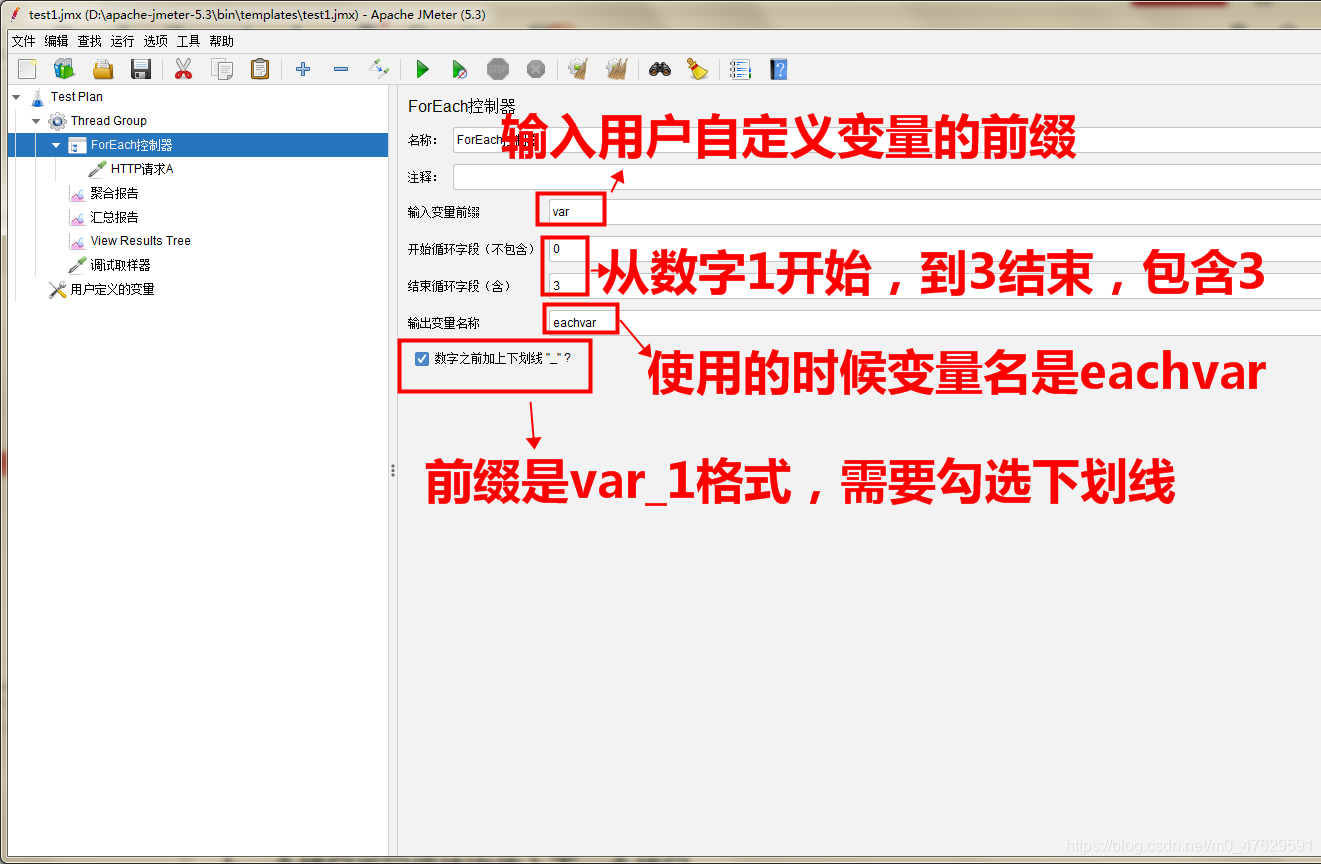Click the Clear All double broom icon
Screen dimensions: 1321x864
pos(617,69)
